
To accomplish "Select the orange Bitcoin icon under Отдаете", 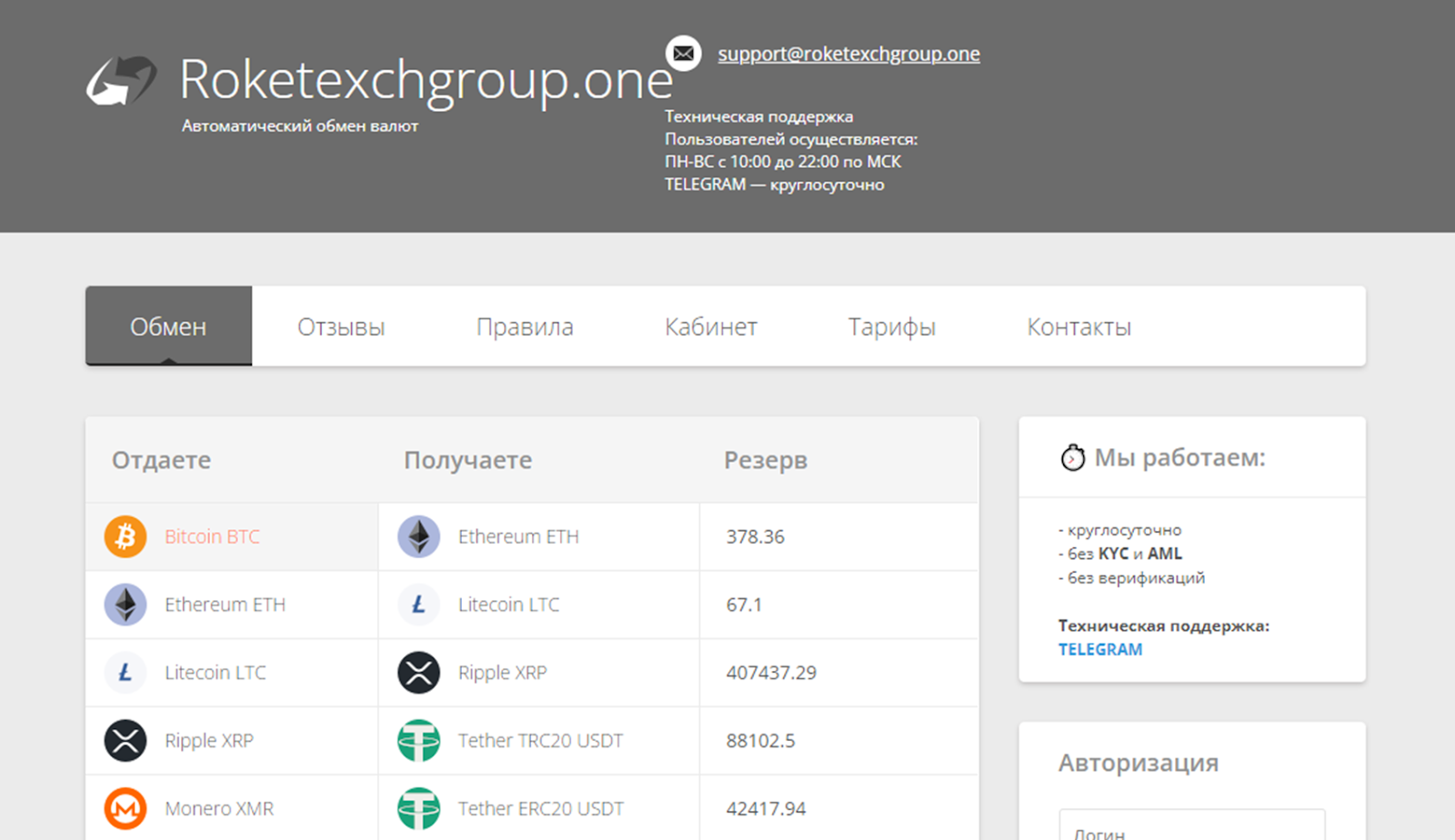I will coord(125,536).
